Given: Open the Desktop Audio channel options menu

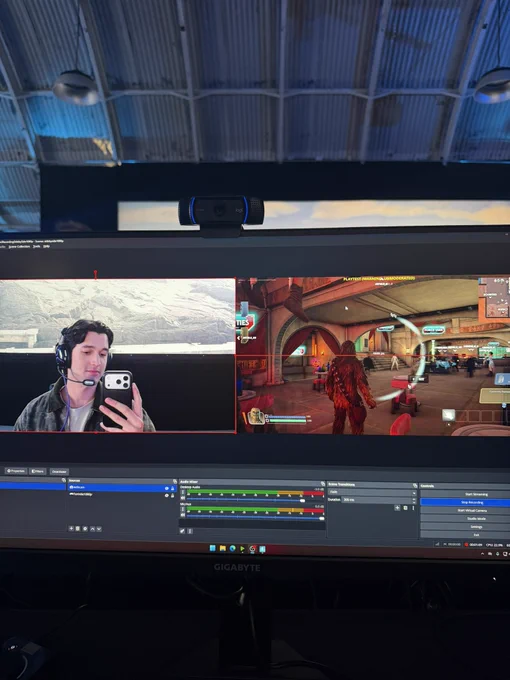Looking at the screenshot, I should (x=183, y=493).
